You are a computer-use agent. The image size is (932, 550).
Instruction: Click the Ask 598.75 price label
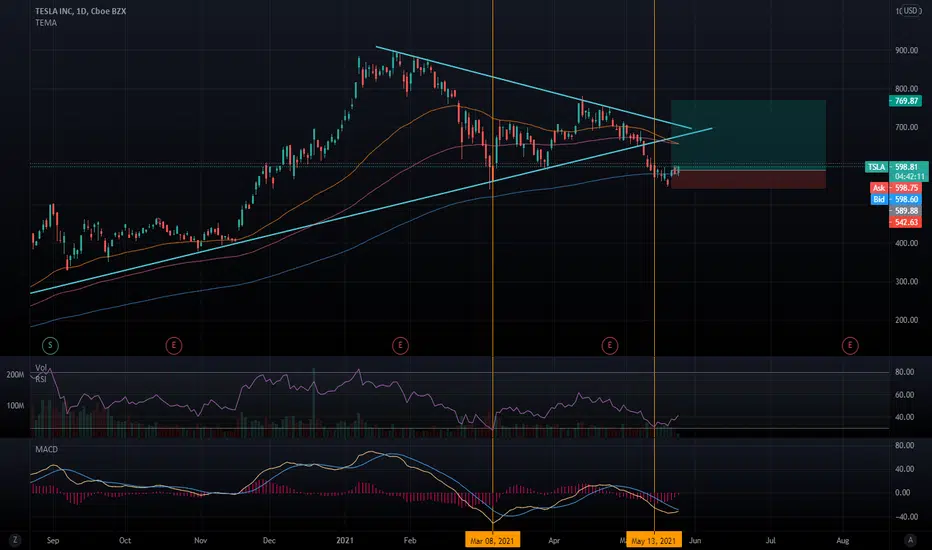[896, 188]
